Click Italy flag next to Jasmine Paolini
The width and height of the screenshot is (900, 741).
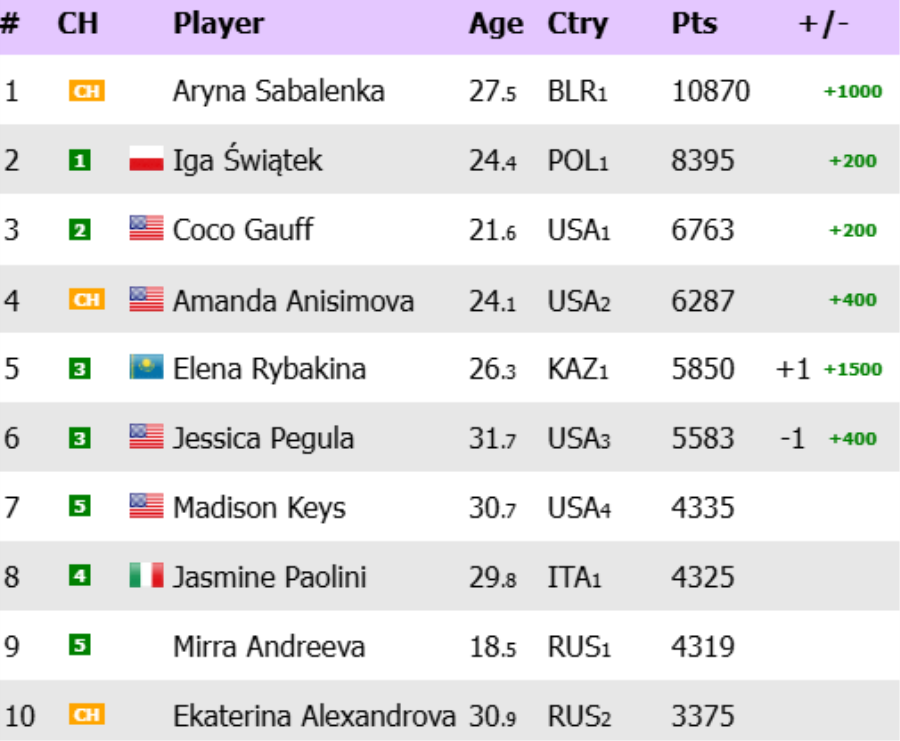pos(146,577)
